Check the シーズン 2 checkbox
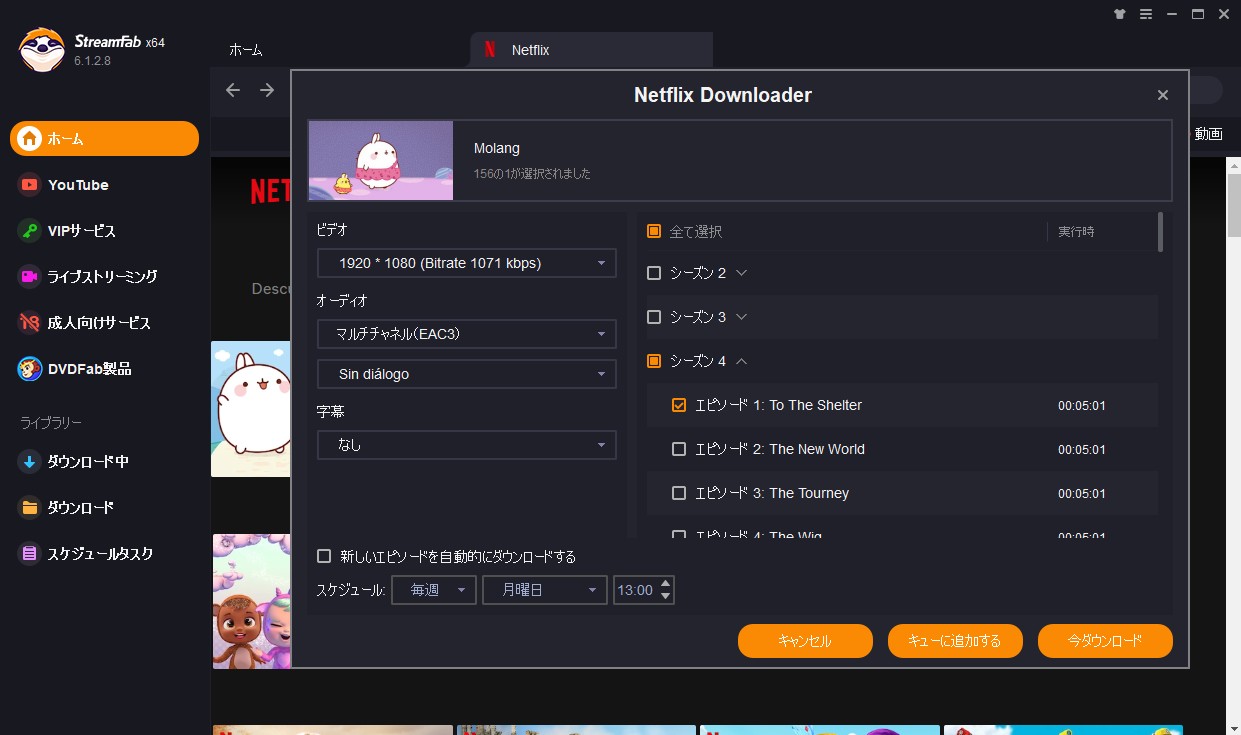Viewport: 1241px width, 735px height. (x=654, y=273)
